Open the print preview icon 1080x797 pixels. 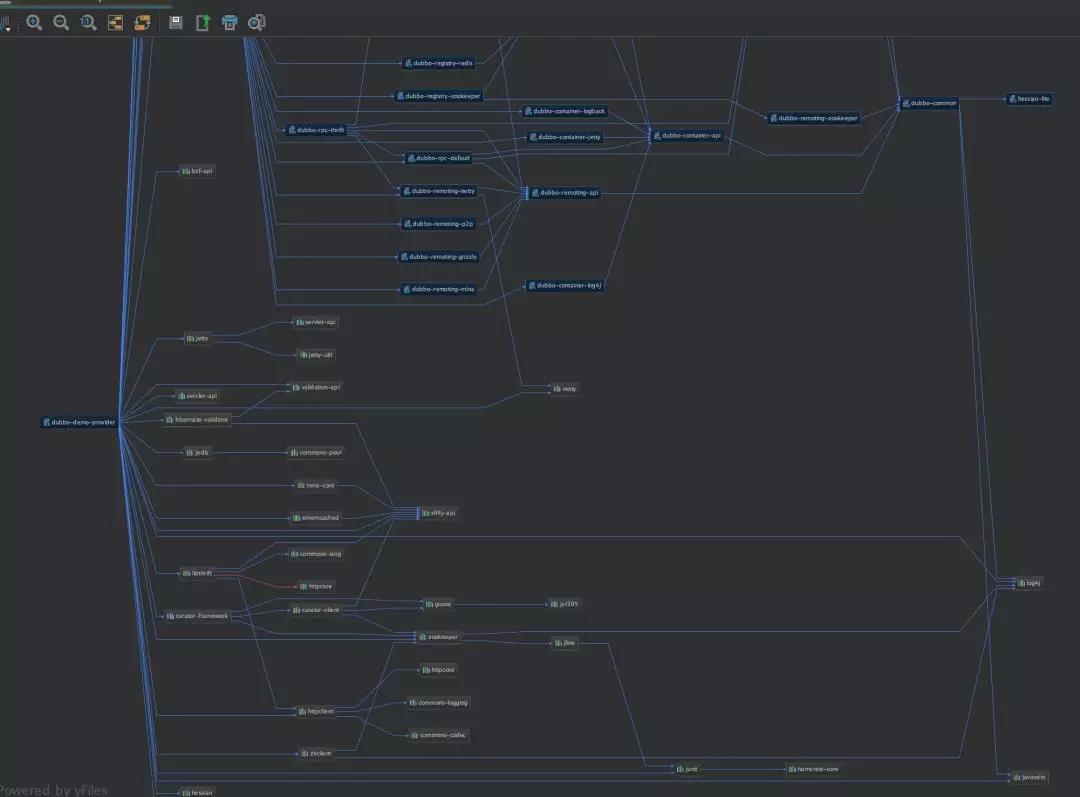(x=257, y=22)
